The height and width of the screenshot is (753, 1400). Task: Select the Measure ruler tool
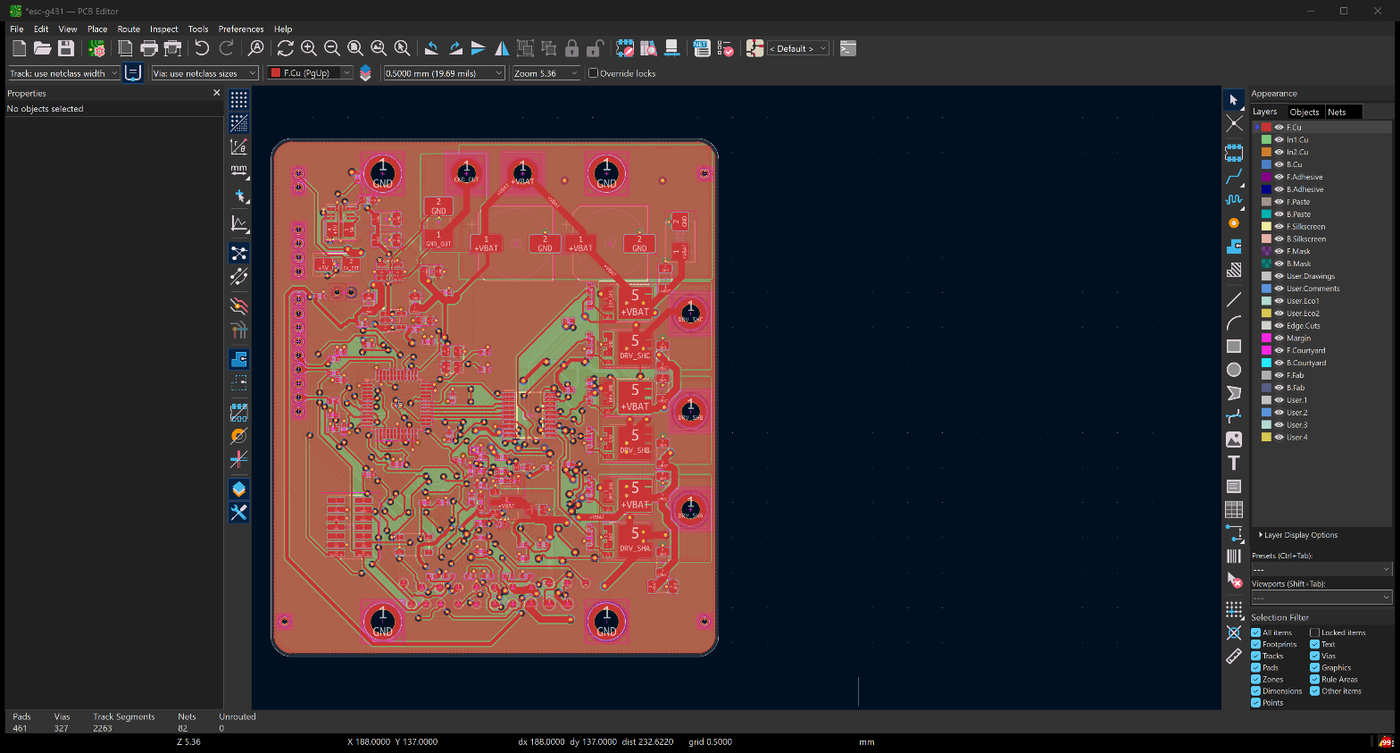[1234, 656]
